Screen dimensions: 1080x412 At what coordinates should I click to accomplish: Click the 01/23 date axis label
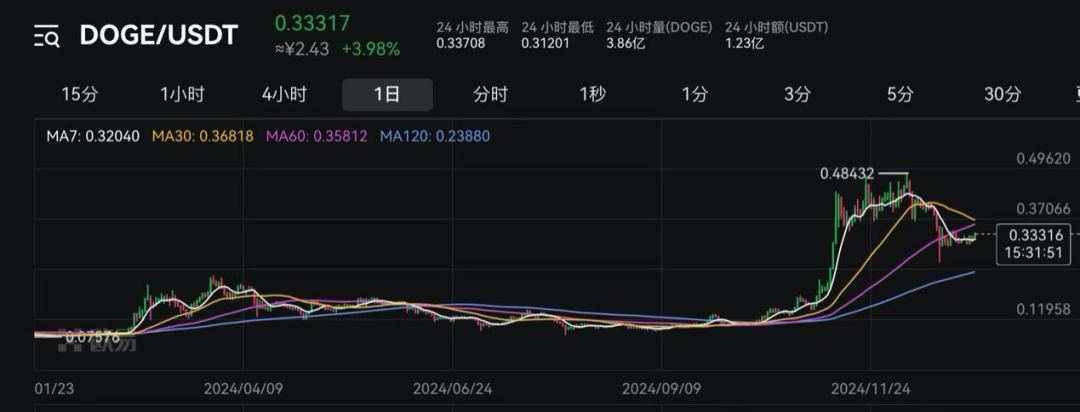coord(52,389)
